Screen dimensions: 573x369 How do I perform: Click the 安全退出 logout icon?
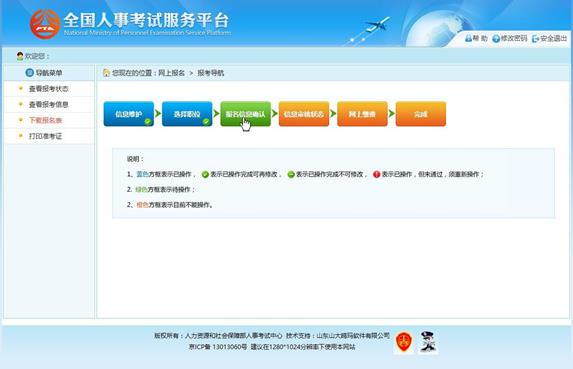click(x=535, y=38)
